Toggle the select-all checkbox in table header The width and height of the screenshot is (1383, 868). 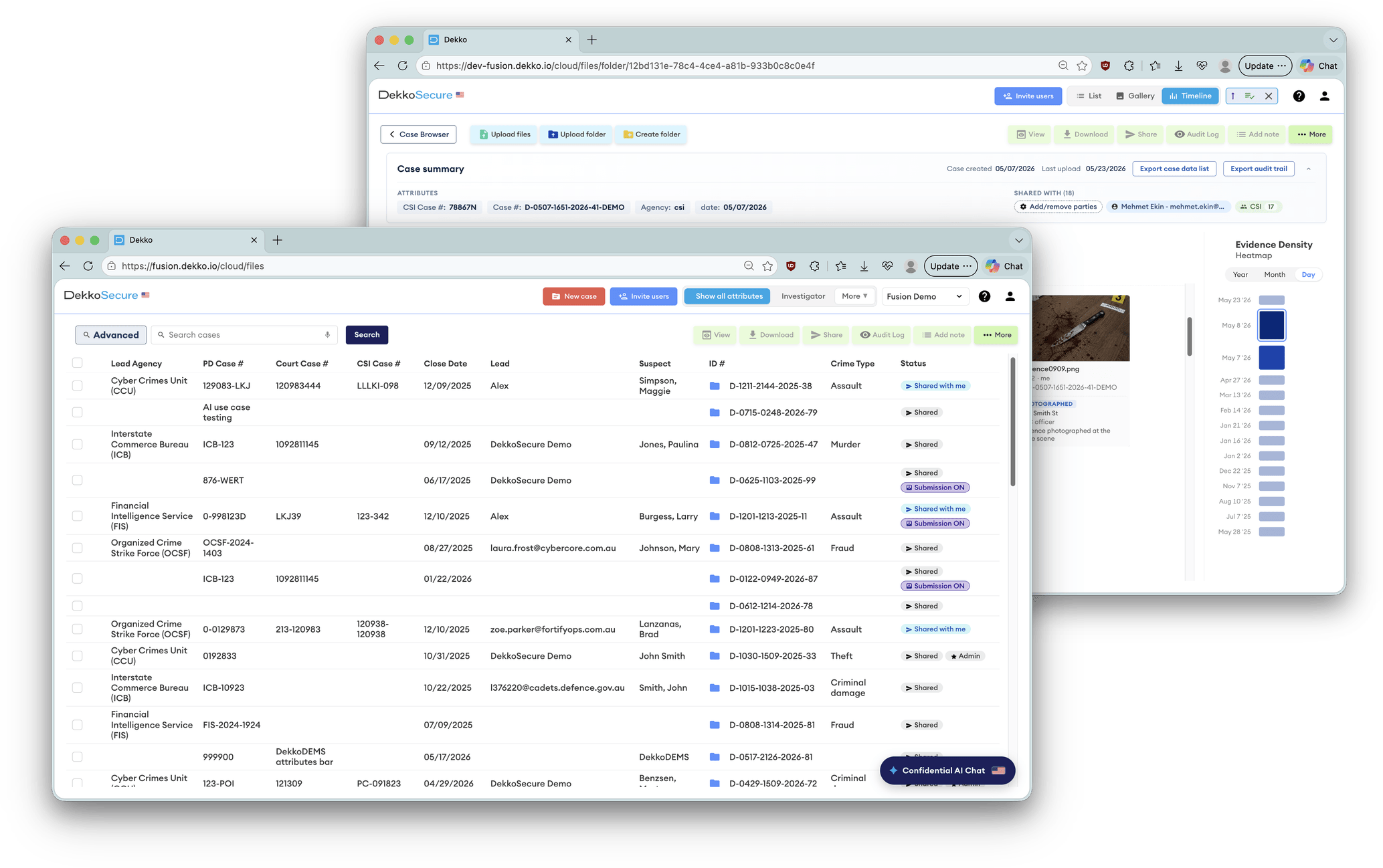(x=77, y=363)
